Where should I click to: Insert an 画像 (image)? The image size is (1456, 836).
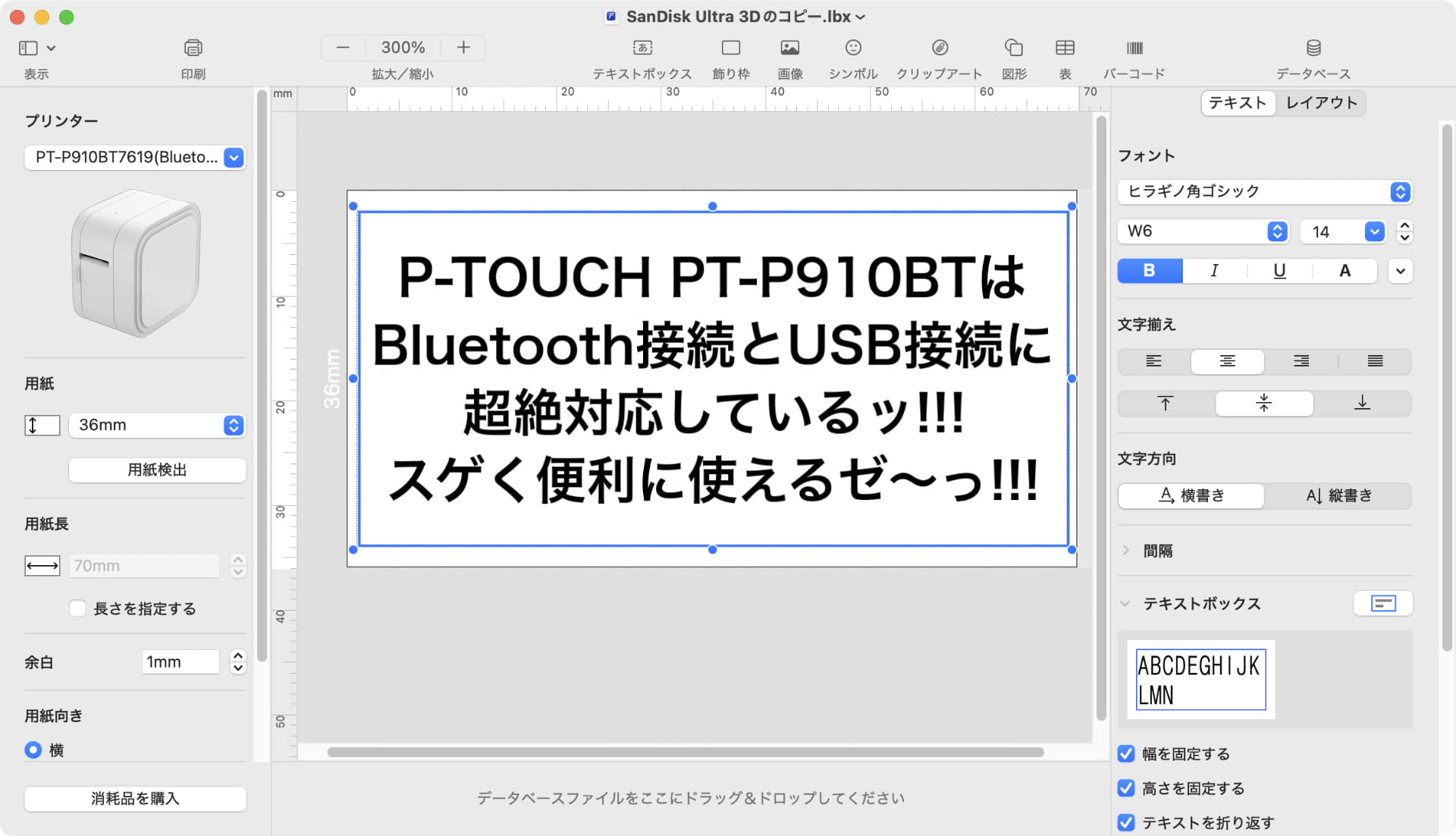coord(789,57)
